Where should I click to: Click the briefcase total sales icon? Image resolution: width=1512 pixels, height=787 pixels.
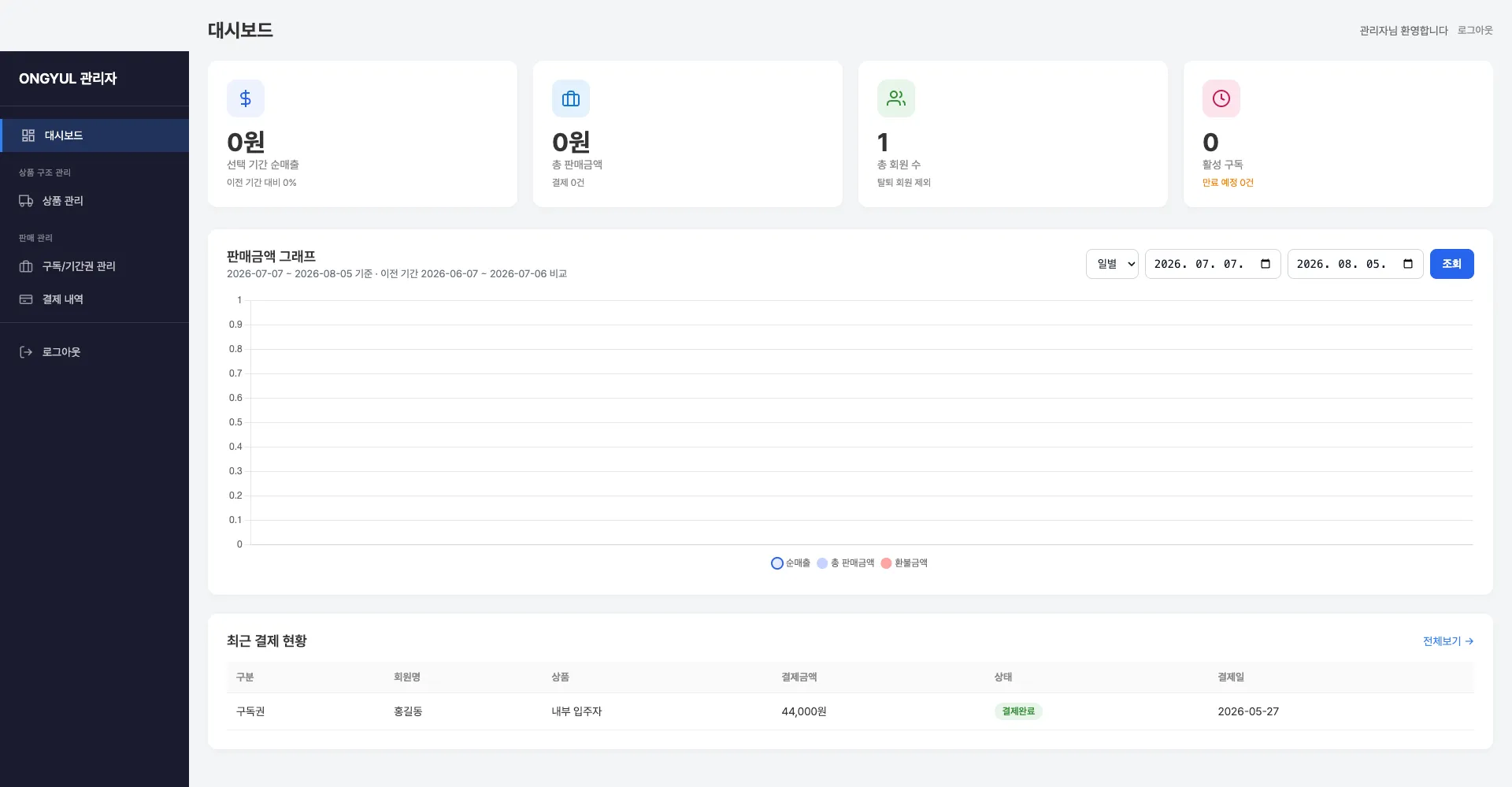571,98
